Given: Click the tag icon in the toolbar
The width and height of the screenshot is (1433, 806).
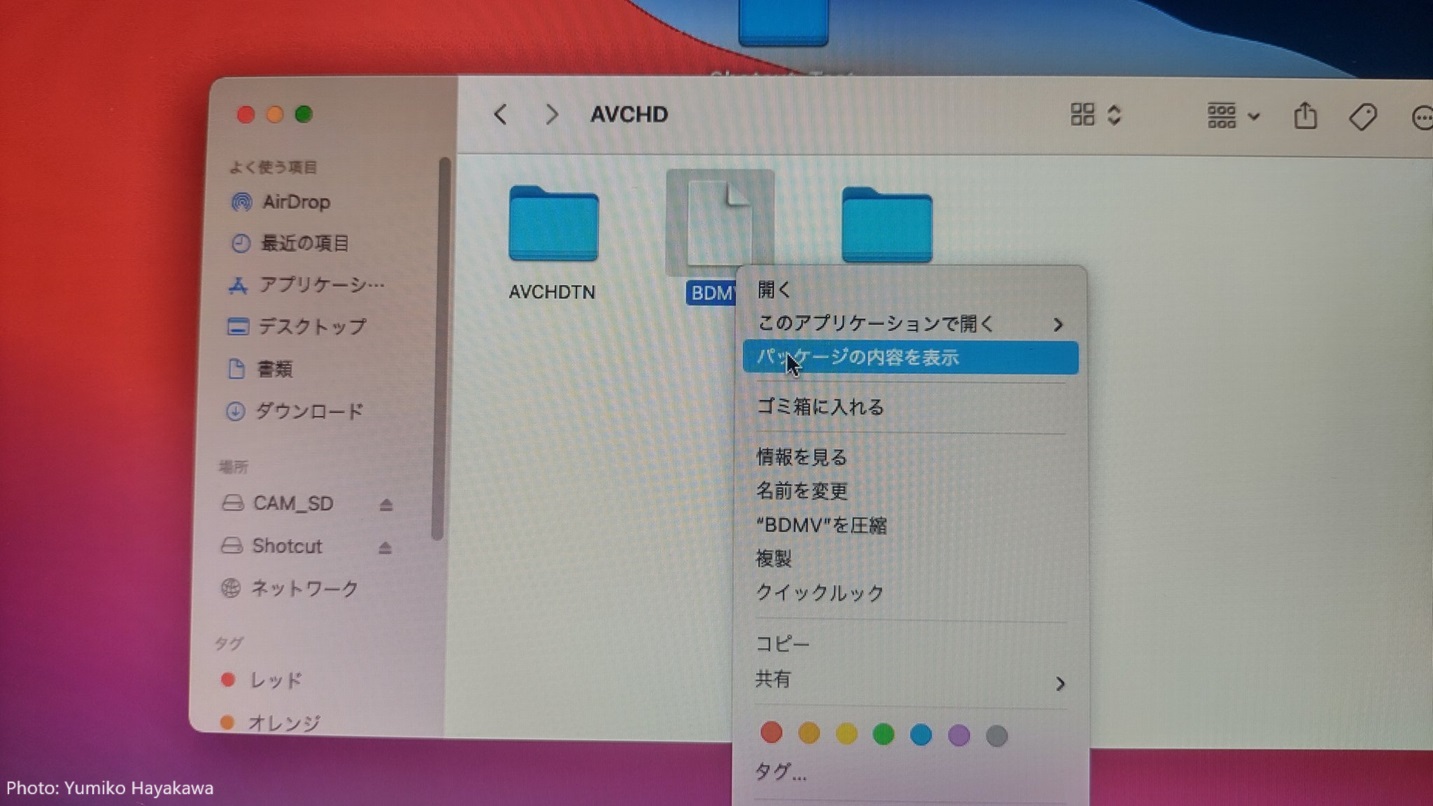Looking at the screenshot, I should [1363, 117].
